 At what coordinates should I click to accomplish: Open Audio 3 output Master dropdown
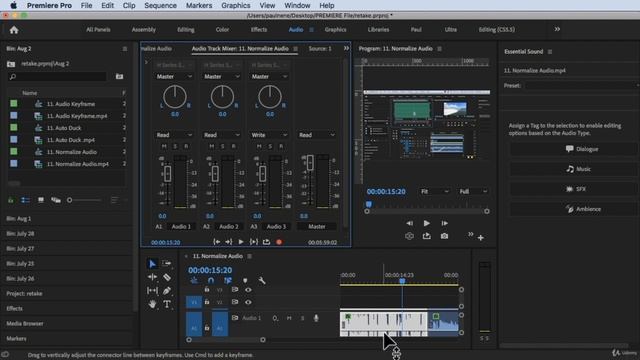(x=269, y=76)
